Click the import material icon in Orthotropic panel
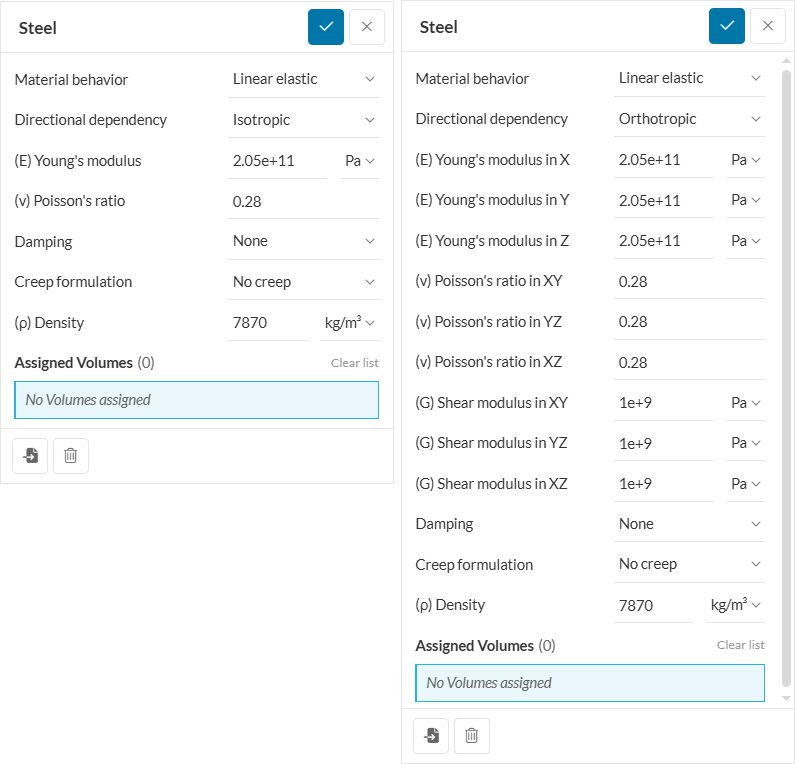This screenshot has height=764, width=795. tap(431, 736)
